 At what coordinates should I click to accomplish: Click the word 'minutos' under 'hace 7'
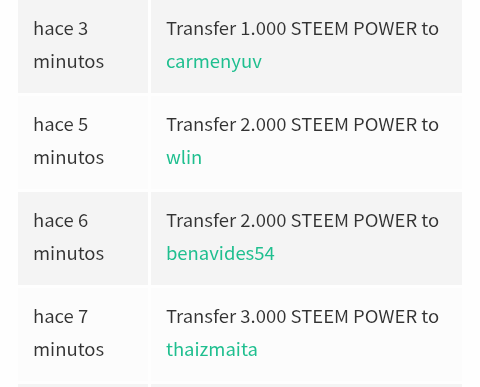click(x=69, y=350)
